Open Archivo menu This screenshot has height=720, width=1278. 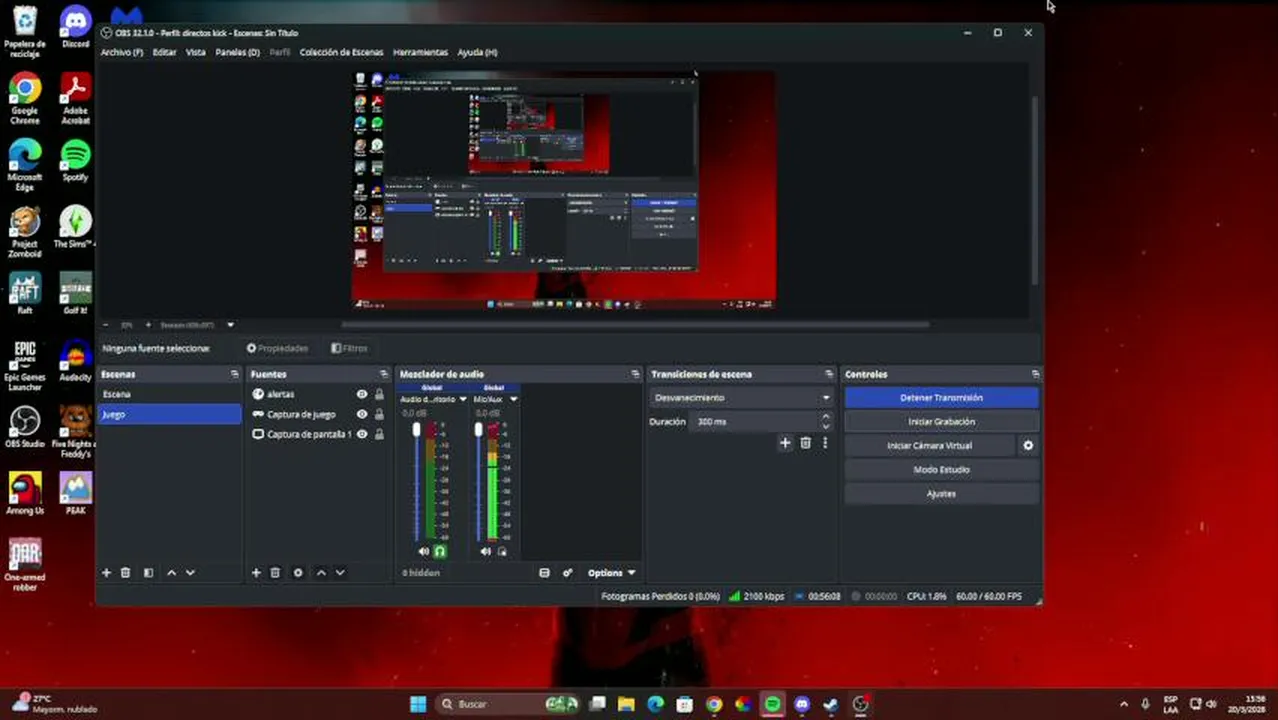tap(122, 52)
